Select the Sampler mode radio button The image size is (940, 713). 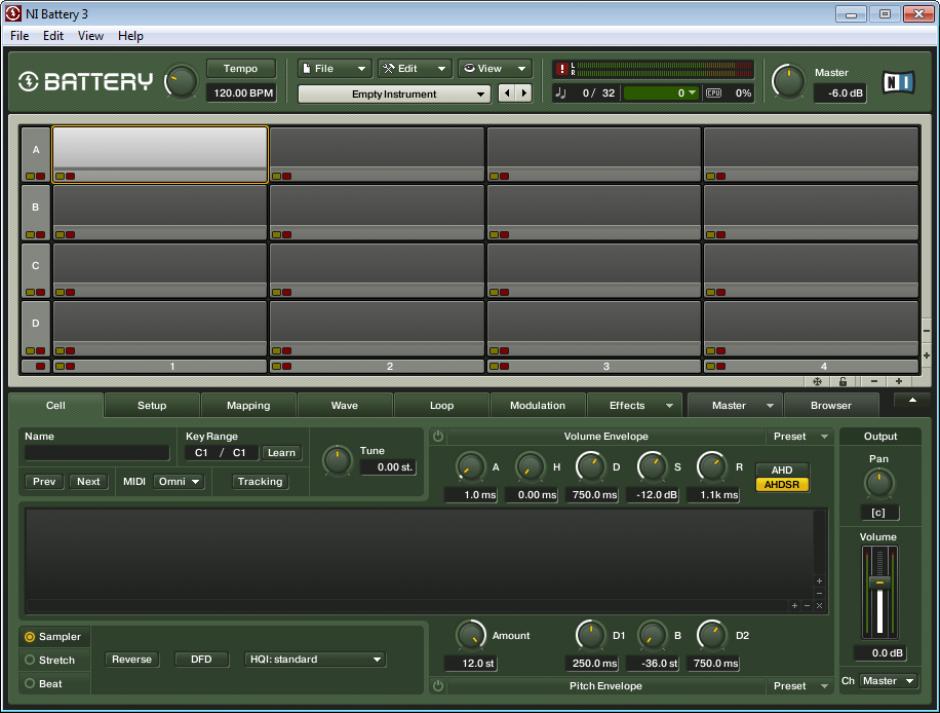tap(29, 637)
